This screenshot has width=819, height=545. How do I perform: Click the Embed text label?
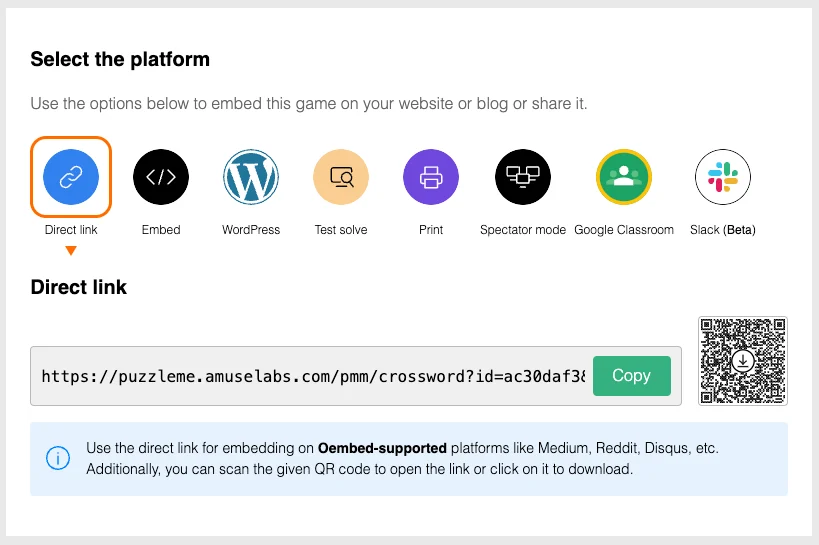(161, 230)
